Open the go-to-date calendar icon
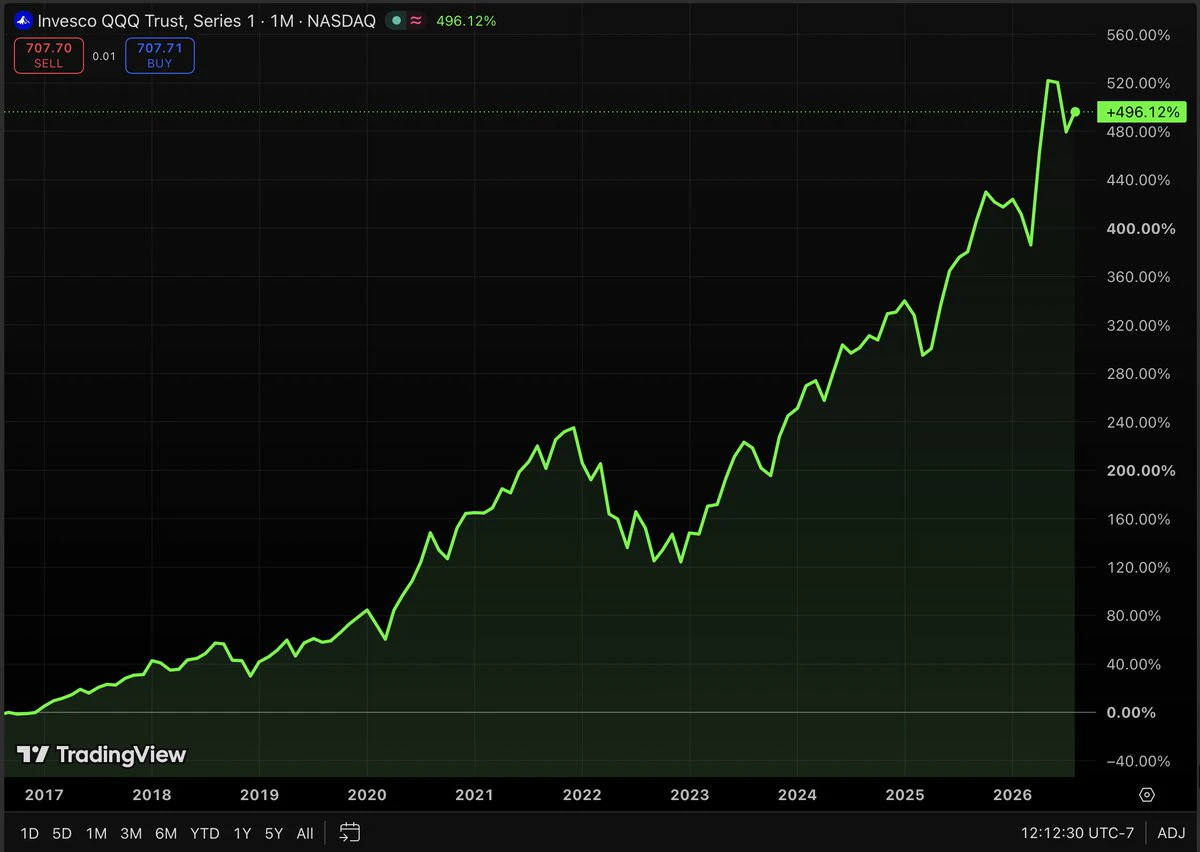Viewport: 1200px width, 852px height. click(349, 832)
